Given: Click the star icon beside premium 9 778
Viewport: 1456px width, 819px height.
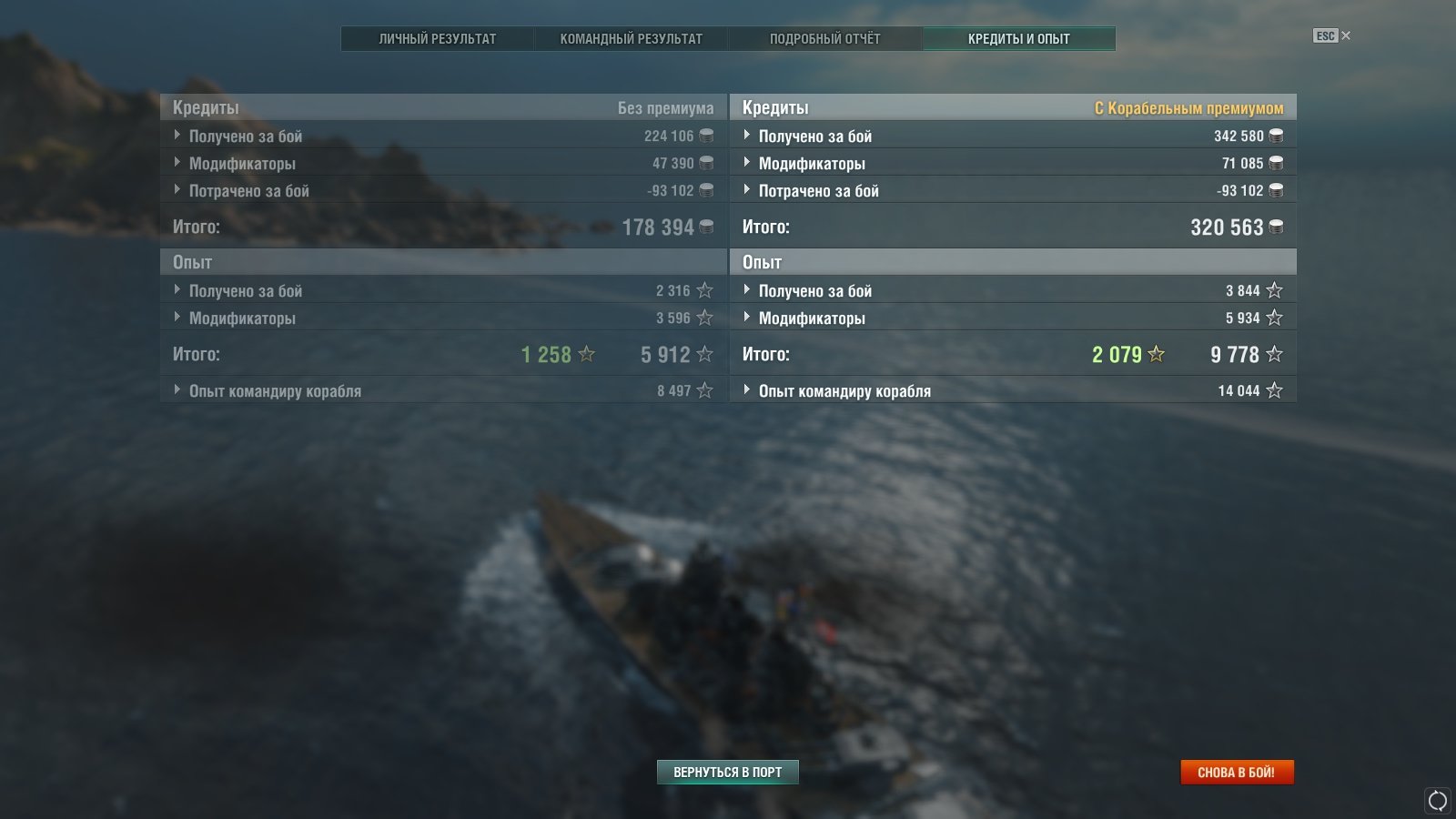Looking at the screenshot, I should (1274, 354).
